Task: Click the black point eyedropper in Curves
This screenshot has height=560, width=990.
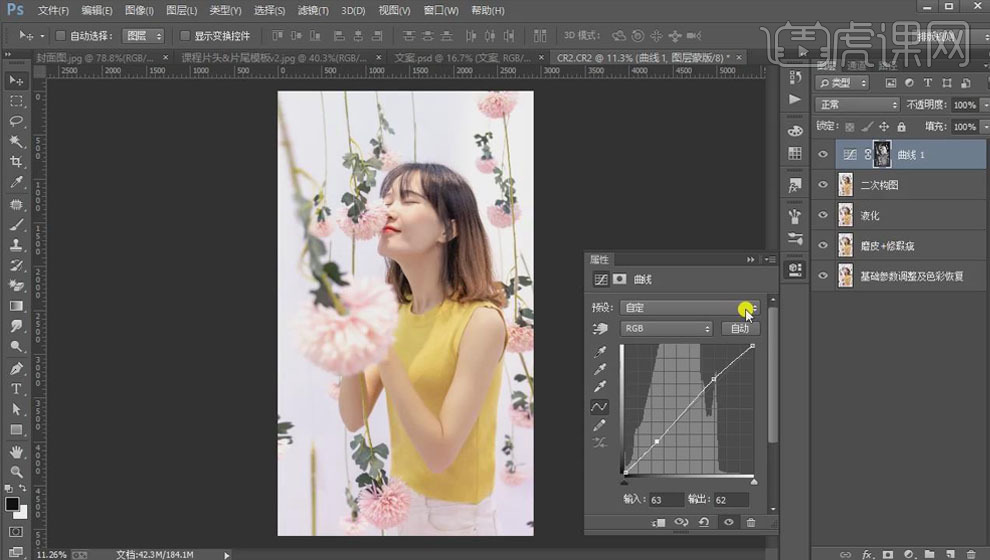Action: click(600, 352)
